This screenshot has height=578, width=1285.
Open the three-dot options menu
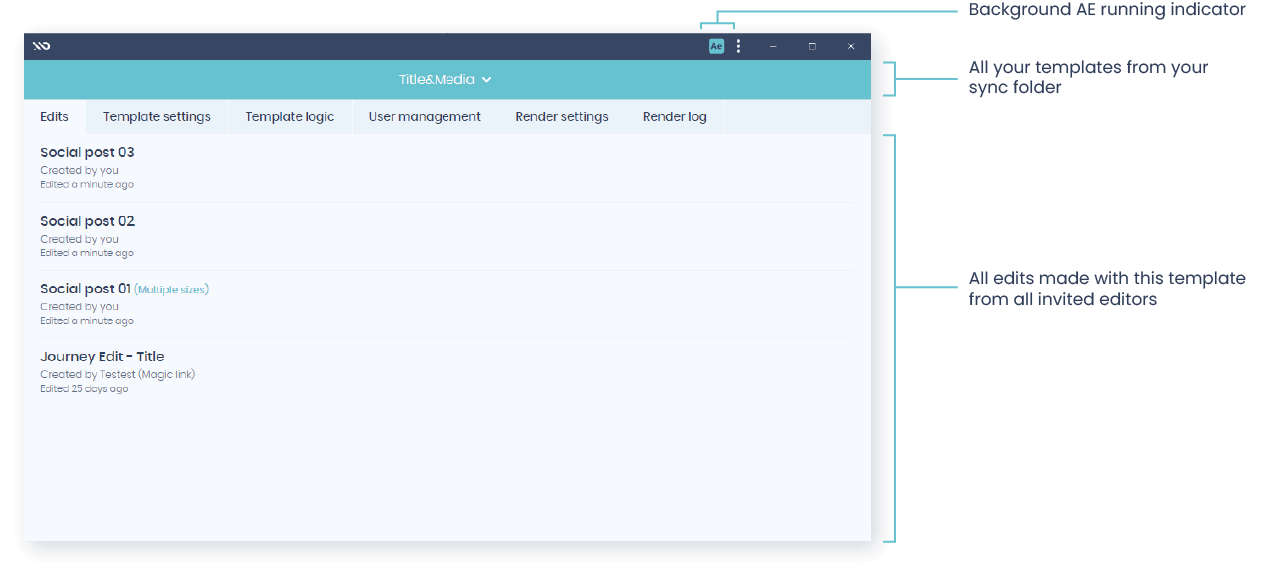coord(738,46)
